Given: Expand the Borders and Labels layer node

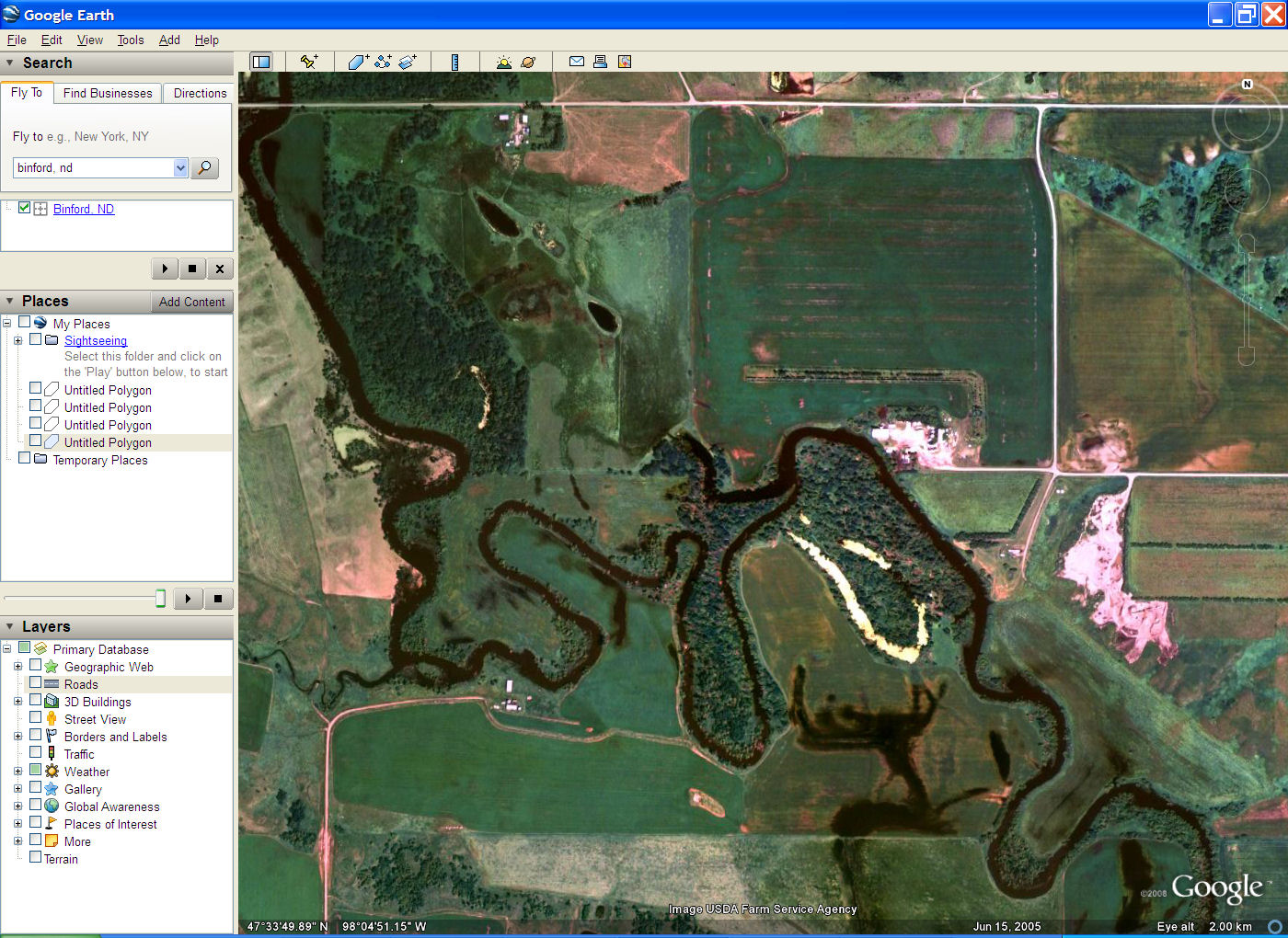Looking at the screenshot, I should 17,737.
